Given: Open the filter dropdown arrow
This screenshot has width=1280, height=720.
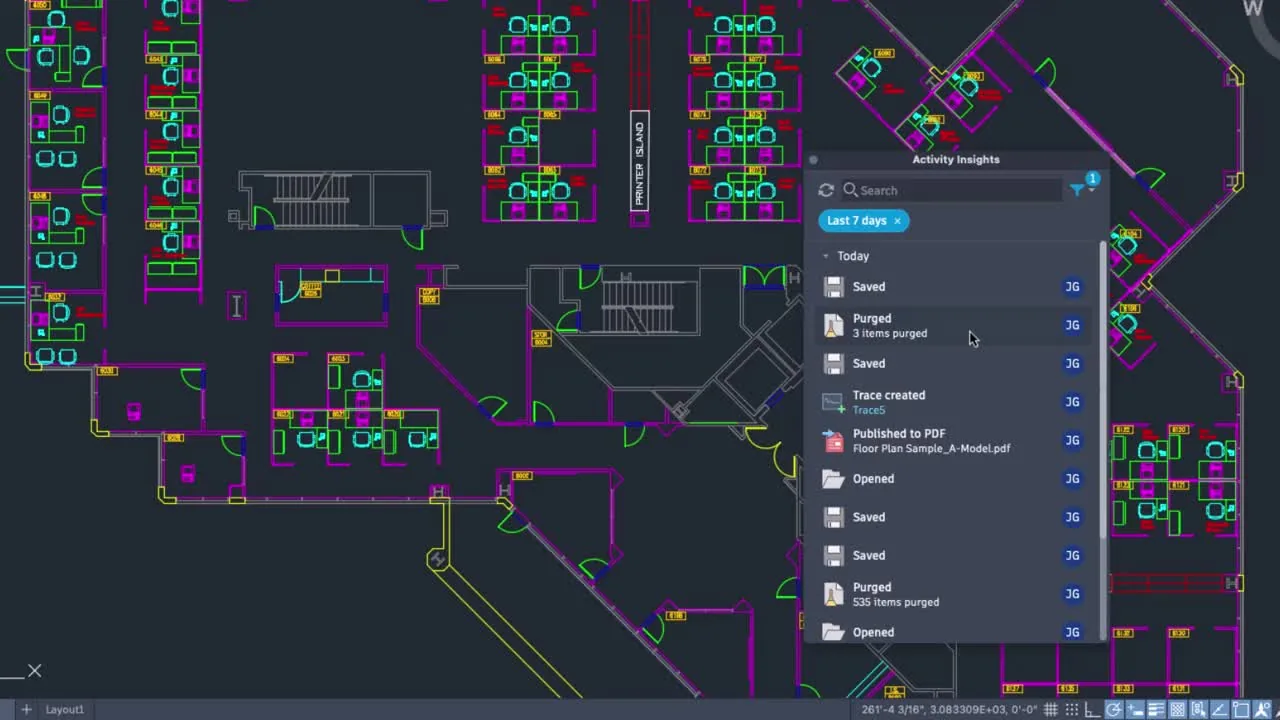Looking at the screenshot, I should (x=1092, y=190).
